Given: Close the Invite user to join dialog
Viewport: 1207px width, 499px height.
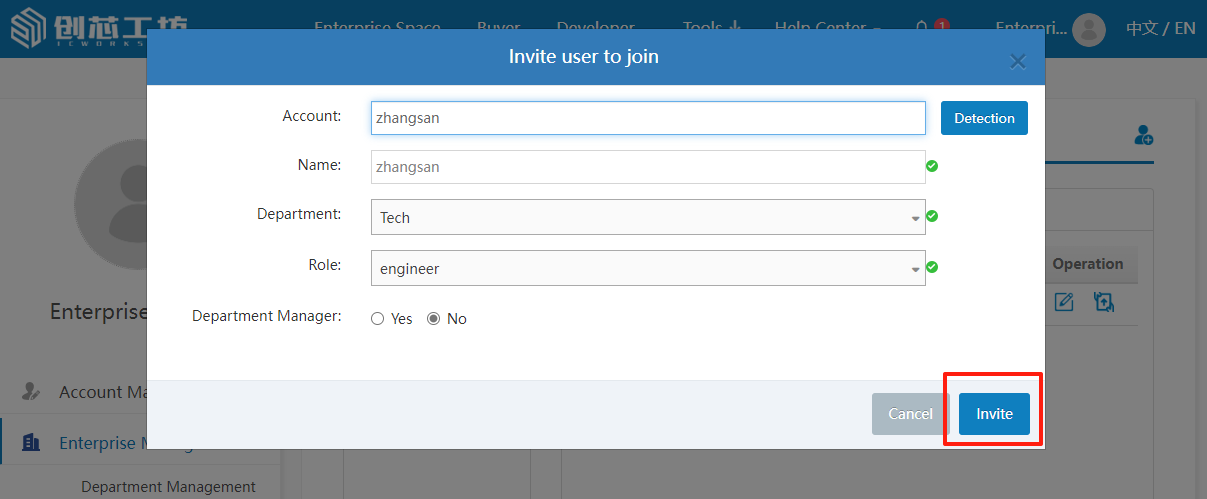Looking at the screenshot, I should (1018, 62).
